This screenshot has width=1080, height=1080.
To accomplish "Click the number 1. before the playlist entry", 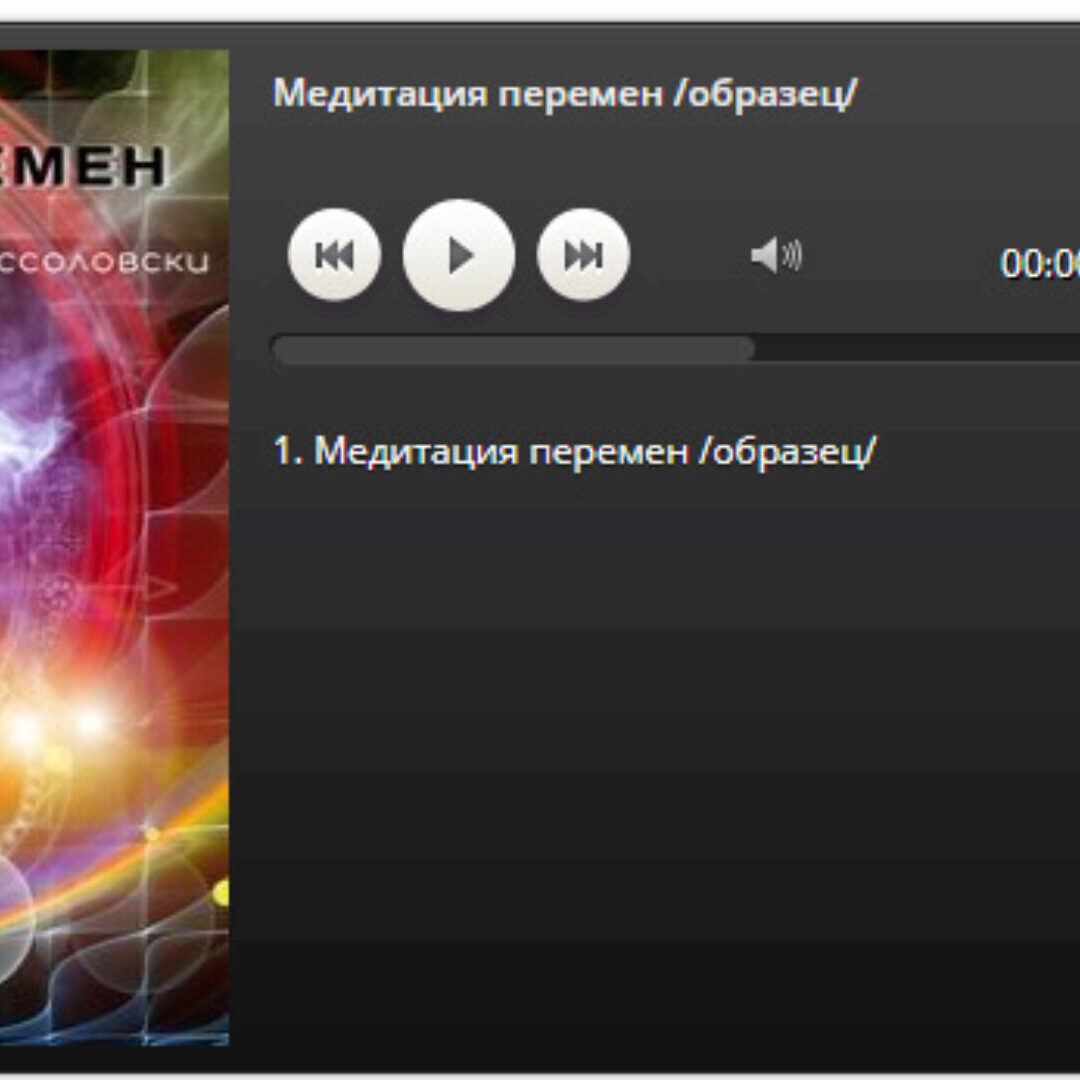I will tap(289, 451).
